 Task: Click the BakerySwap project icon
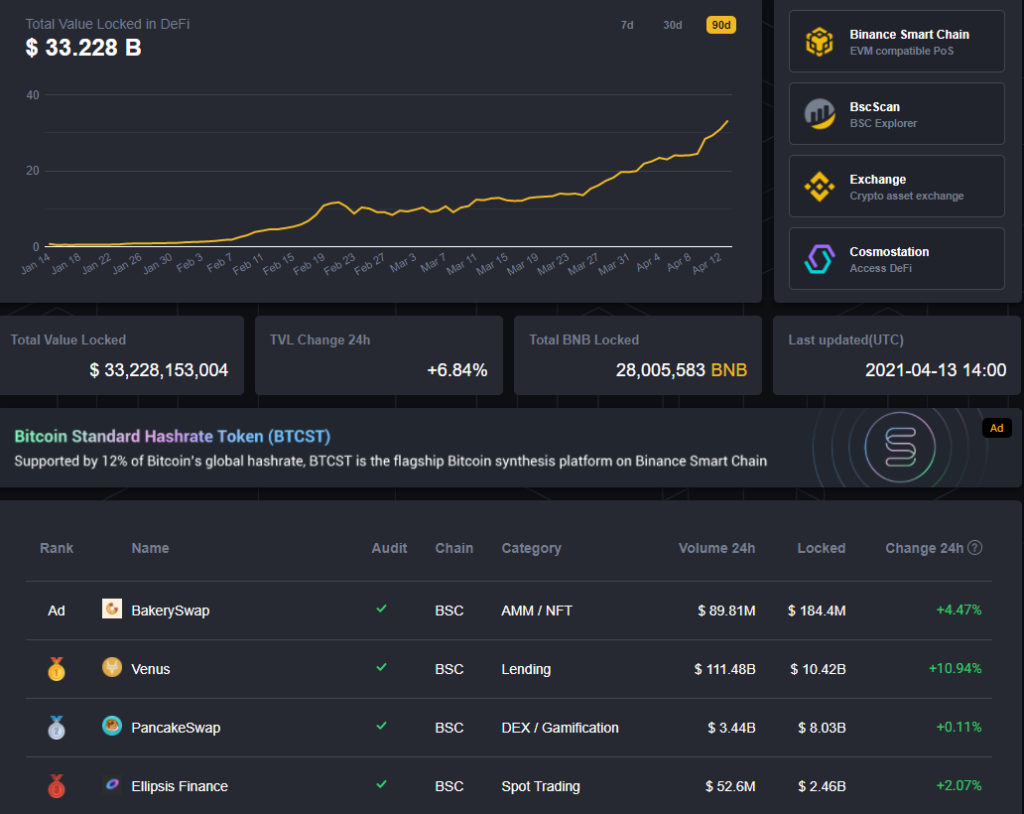click(x=112, y=609)
